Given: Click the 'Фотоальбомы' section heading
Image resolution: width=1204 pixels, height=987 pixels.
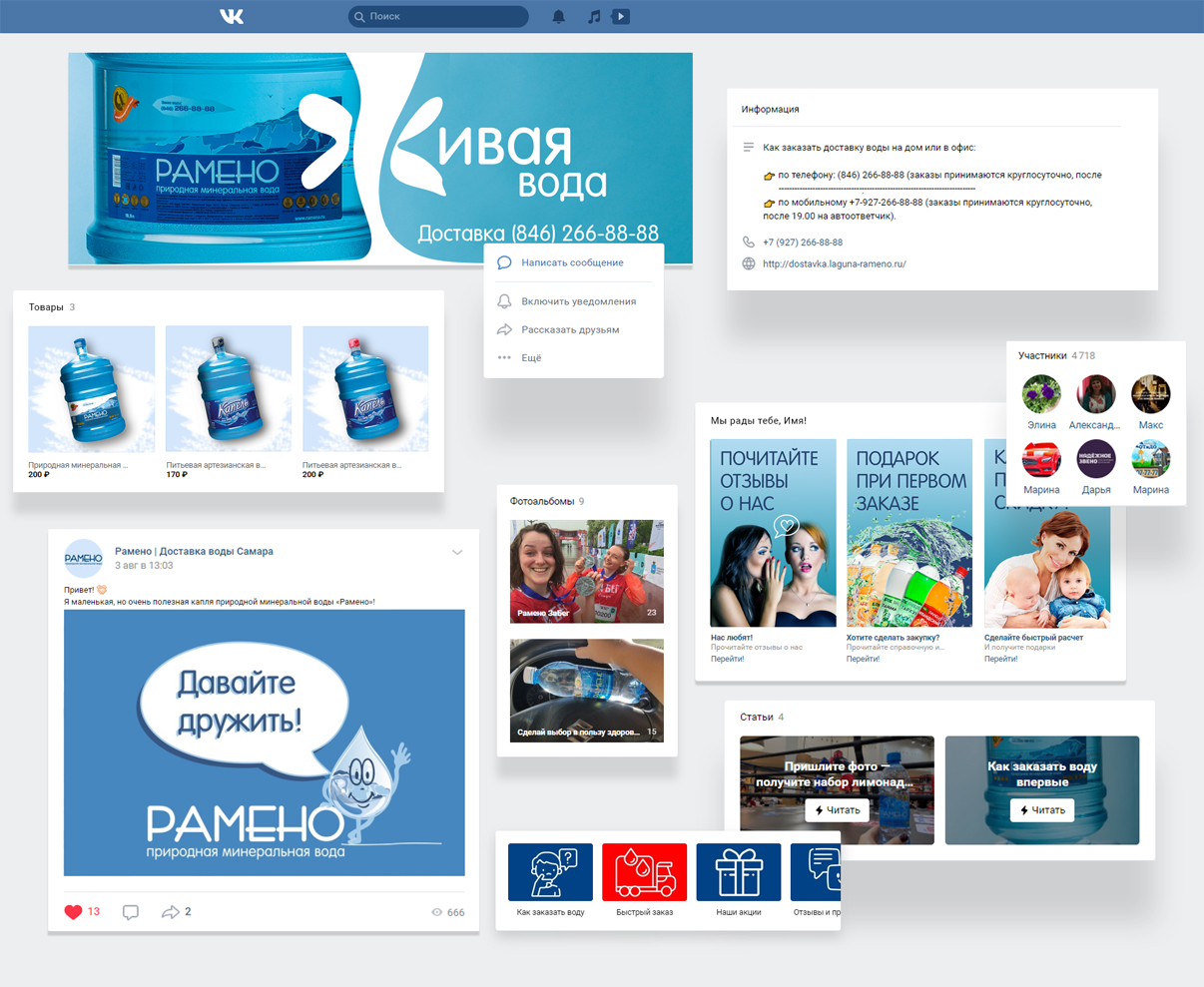Looking at the screenshot, I should [542, 501].
